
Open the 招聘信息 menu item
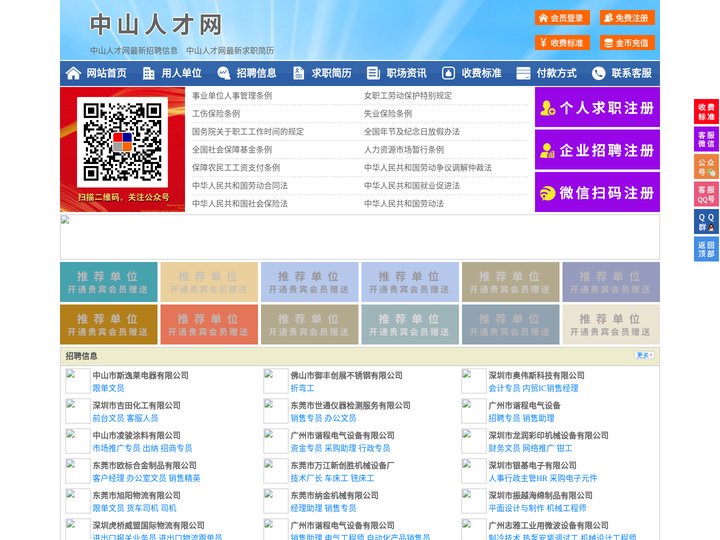pos(256,73)
